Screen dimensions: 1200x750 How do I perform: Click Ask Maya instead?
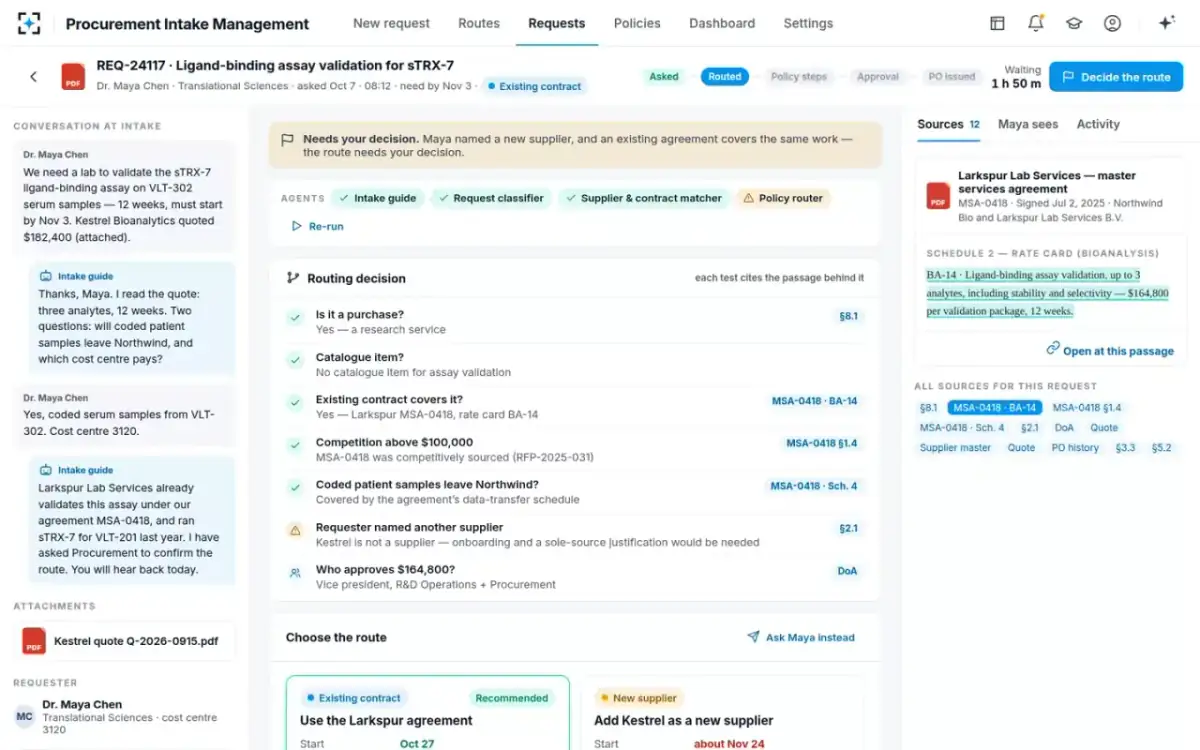[x=801, y=637]
